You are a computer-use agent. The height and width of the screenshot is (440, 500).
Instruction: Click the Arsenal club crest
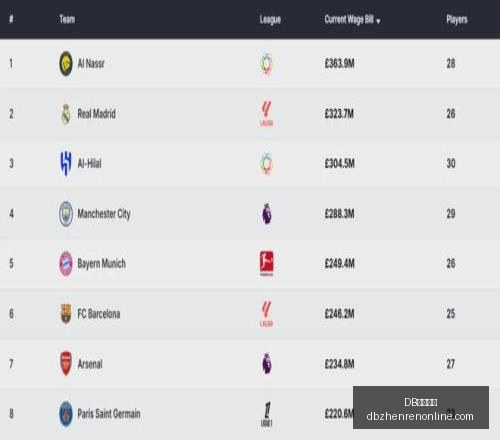point(66,363)
